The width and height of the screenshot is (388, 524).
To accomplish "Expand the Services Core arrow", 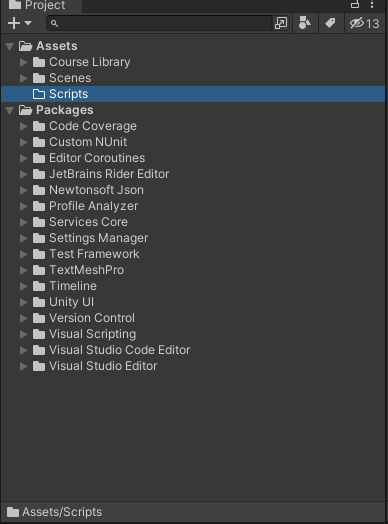I will [x=23, y=222].
